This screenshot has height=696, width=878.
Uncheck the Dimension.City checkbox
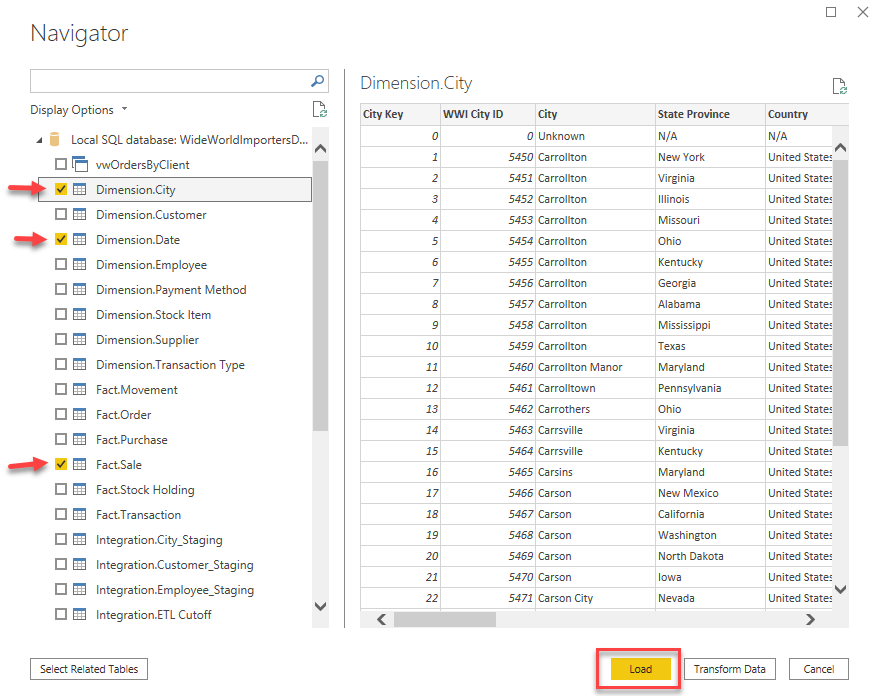pos(61,189)
